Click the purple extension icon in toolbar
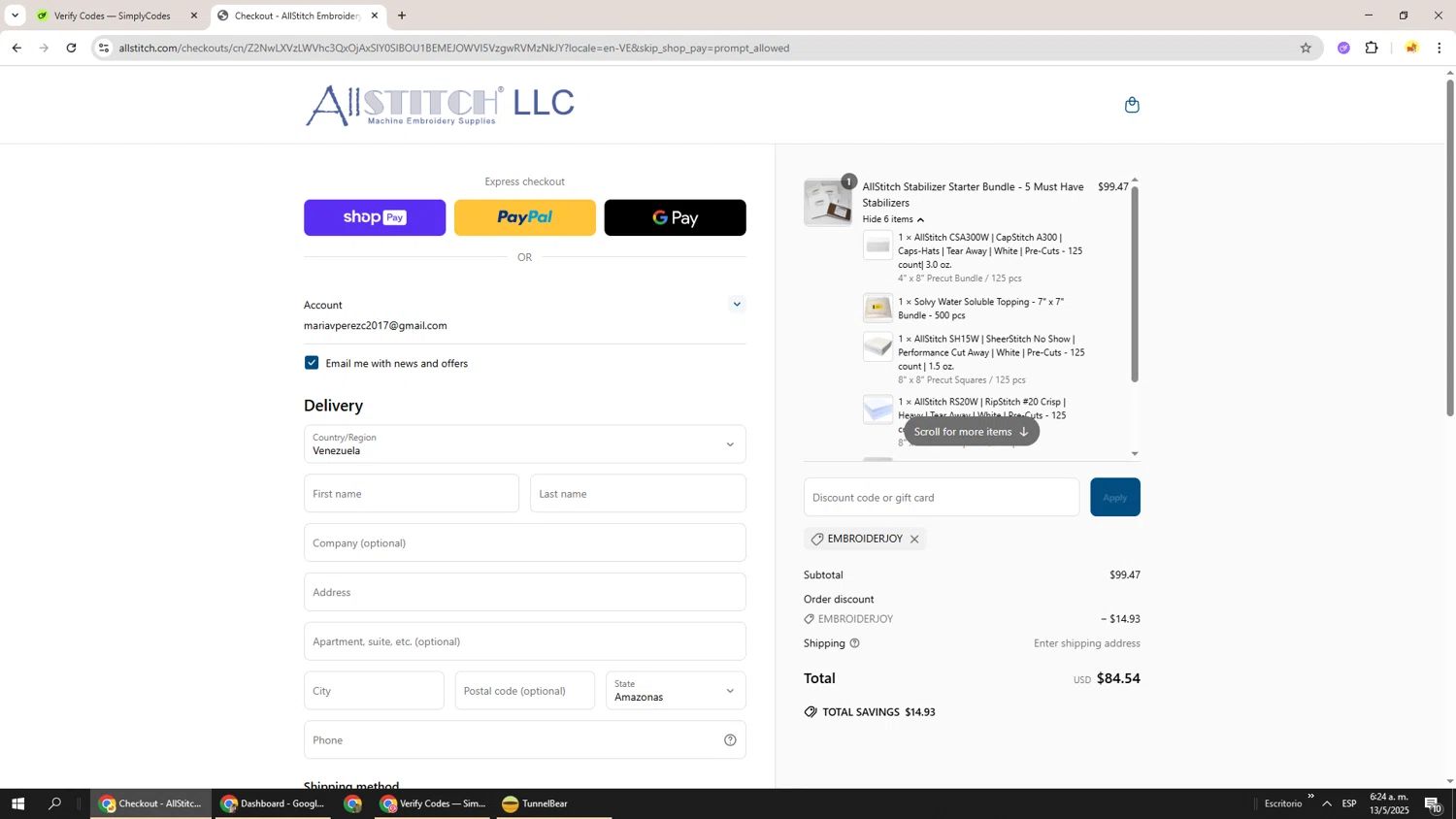The image size is (1456, 819). 1343,48
